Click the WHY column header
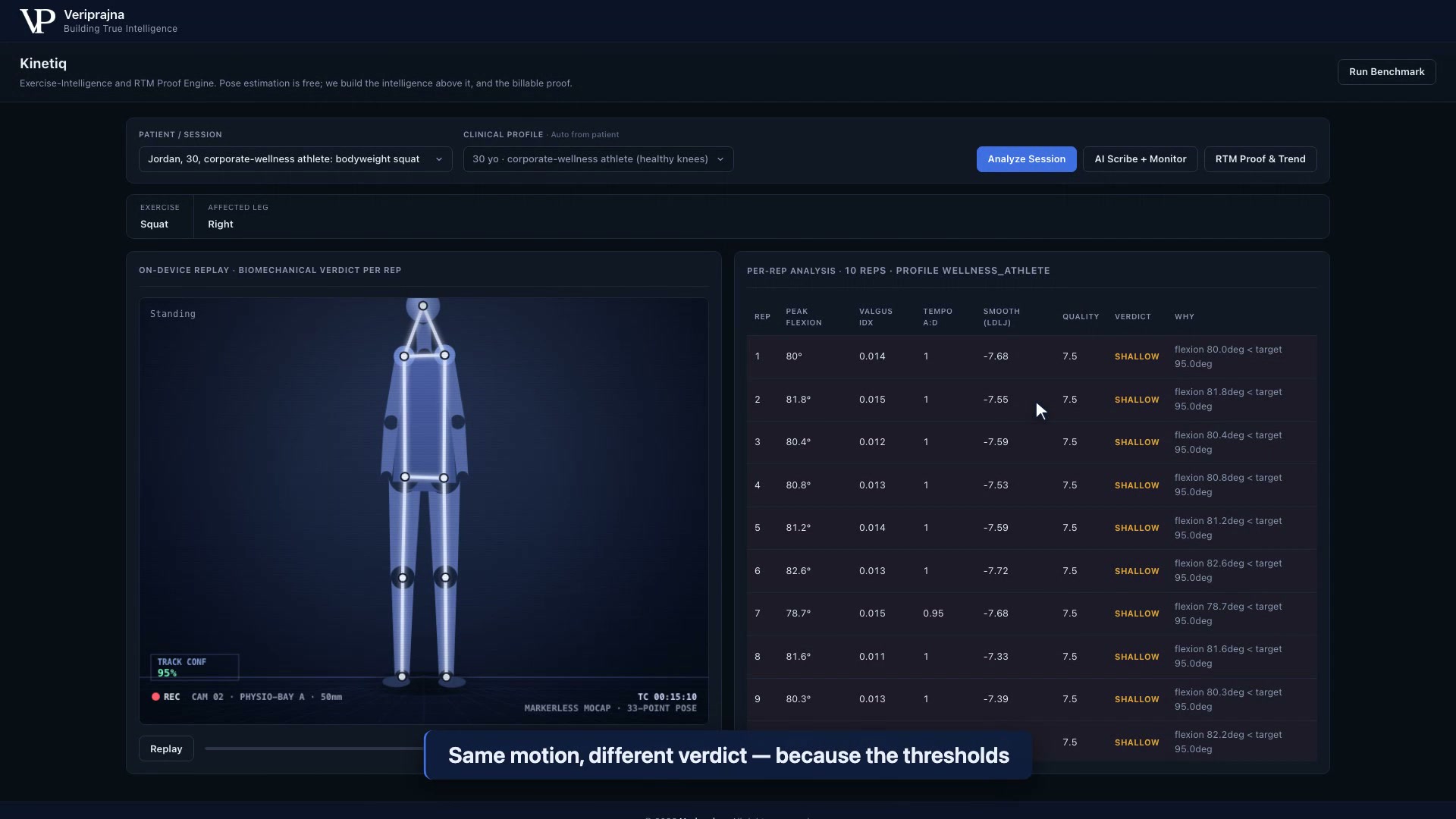The height and width of the screenshot is (819, 1456). click(1184, 317)
